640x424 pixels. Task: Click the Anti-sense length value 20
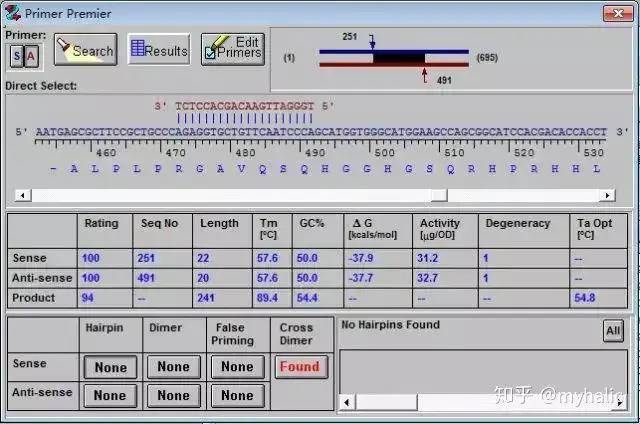203,278
